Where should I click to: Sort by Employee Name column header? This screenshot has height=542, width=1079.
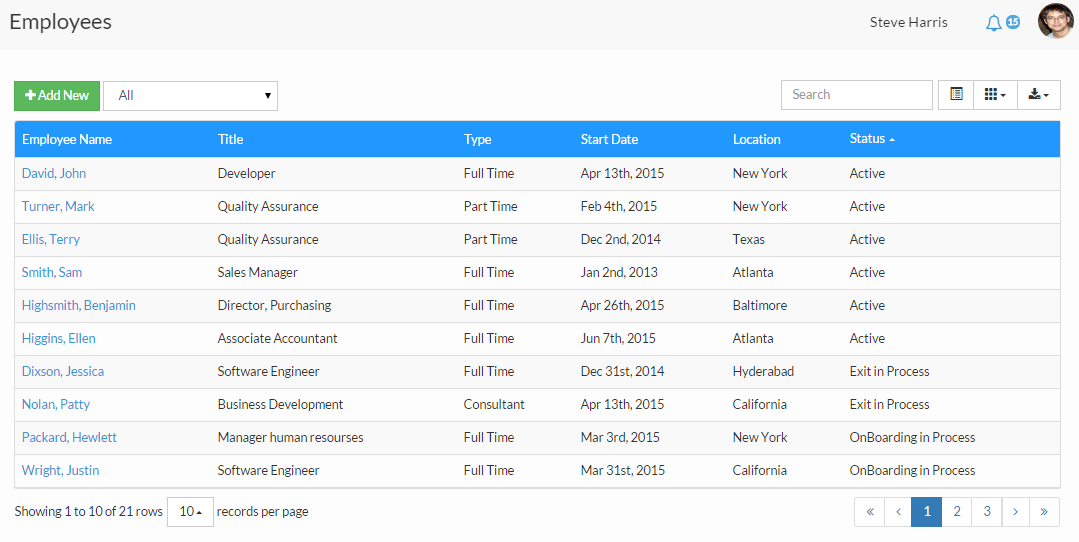point(67,140)
